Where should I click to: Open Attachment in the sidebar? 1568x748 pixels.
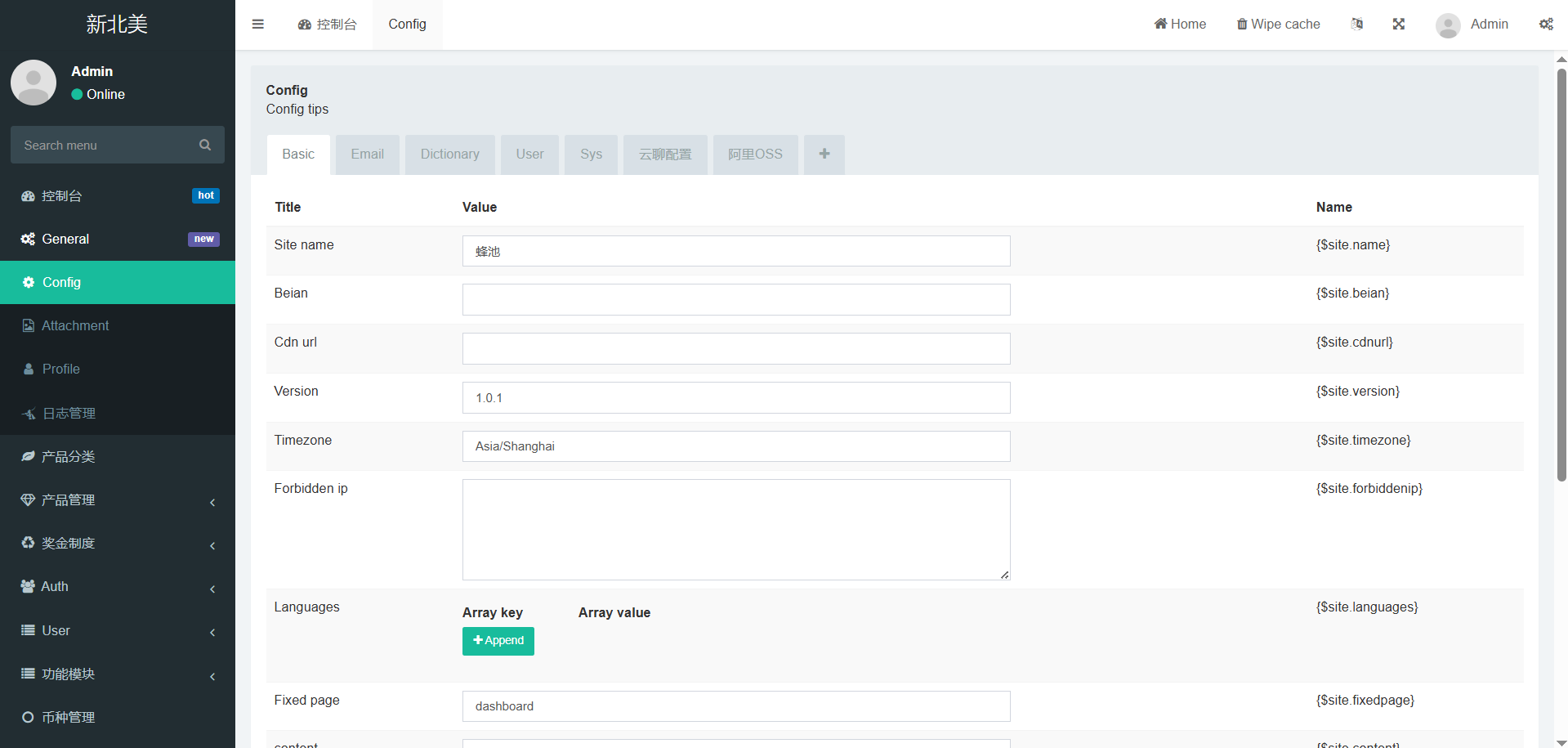click(x=75, y=326)
